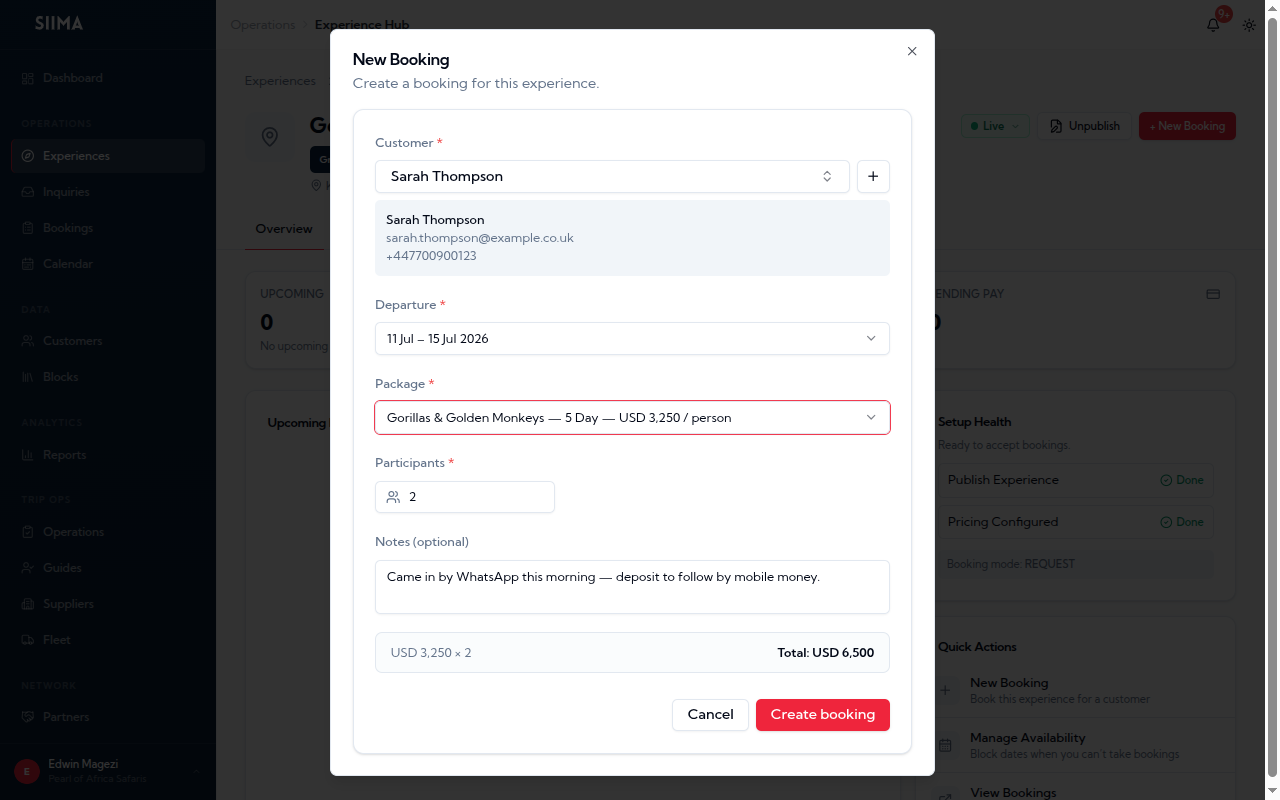Add a new customer with plus button
The height and width of the screenshot is (800, 1280).
873,176
